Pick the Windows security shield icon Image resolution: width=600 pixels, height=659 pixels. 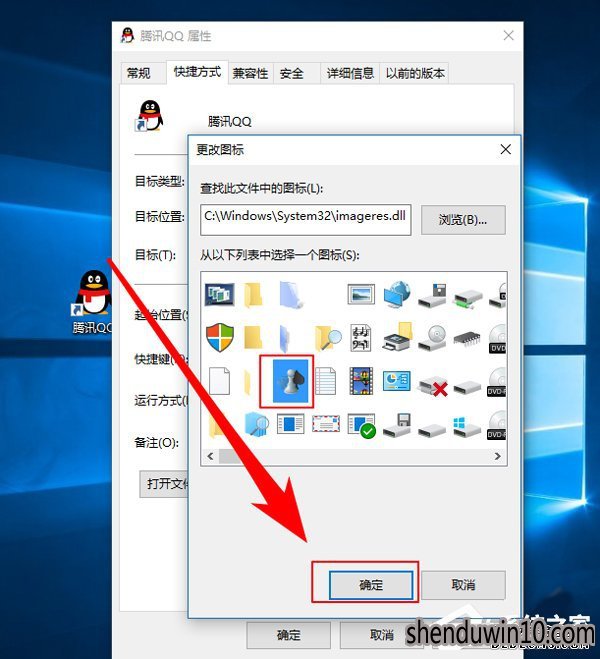(x=219, y=337)
